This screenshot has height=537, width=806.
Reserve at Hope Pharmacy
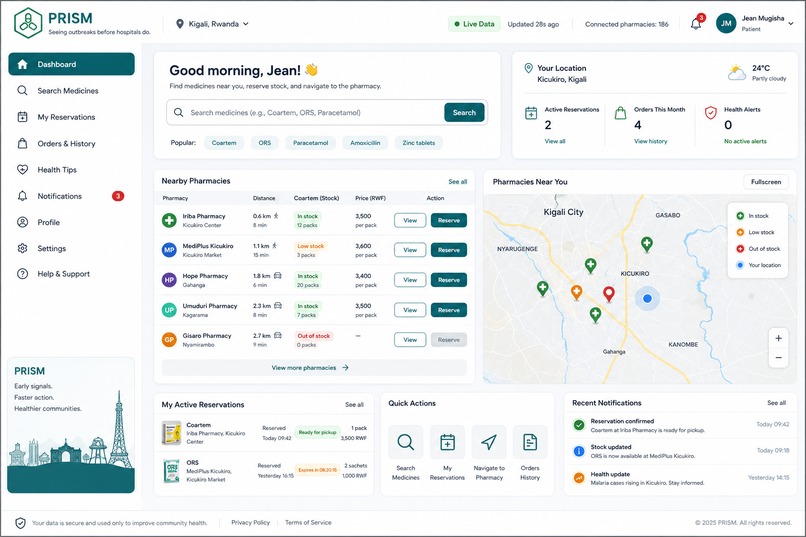(449, 280)
